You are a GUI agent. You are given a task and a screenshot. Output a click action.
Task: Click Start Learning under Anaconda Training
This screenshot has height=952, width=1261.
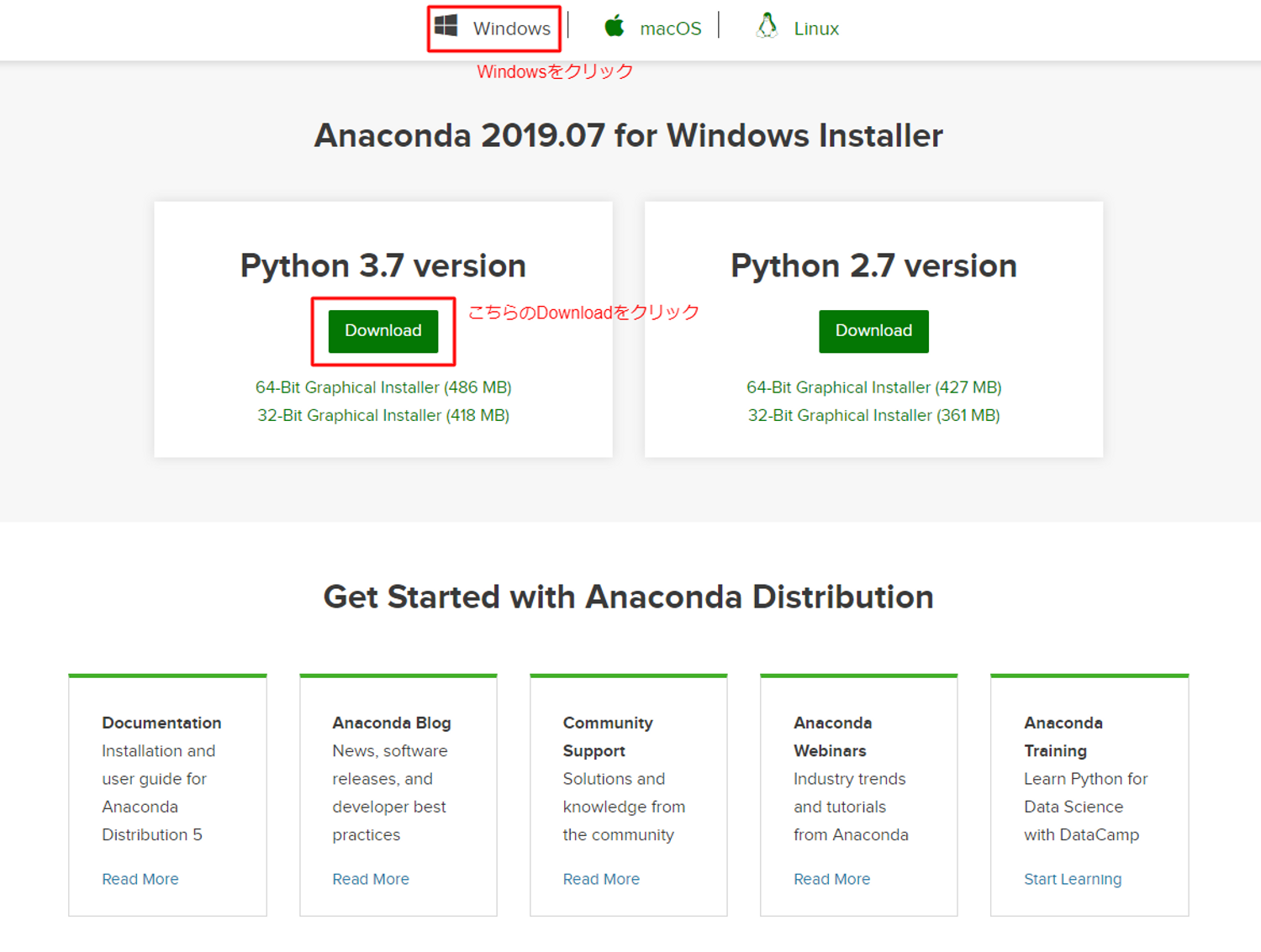(x=1073, y=879)
